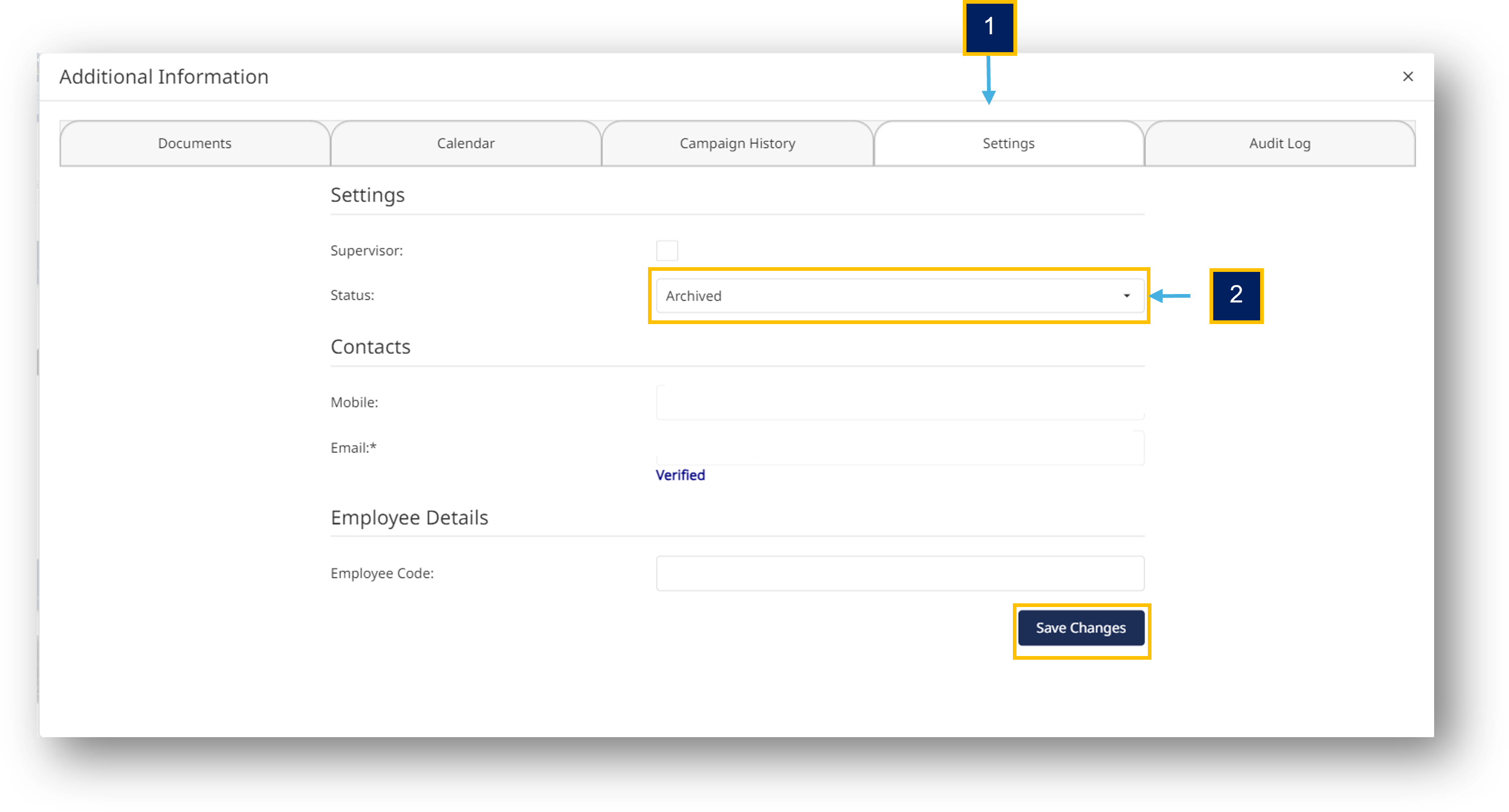1509x812 pixels.
Task: Click into the Mobile input field
Action: click(901, 403)
